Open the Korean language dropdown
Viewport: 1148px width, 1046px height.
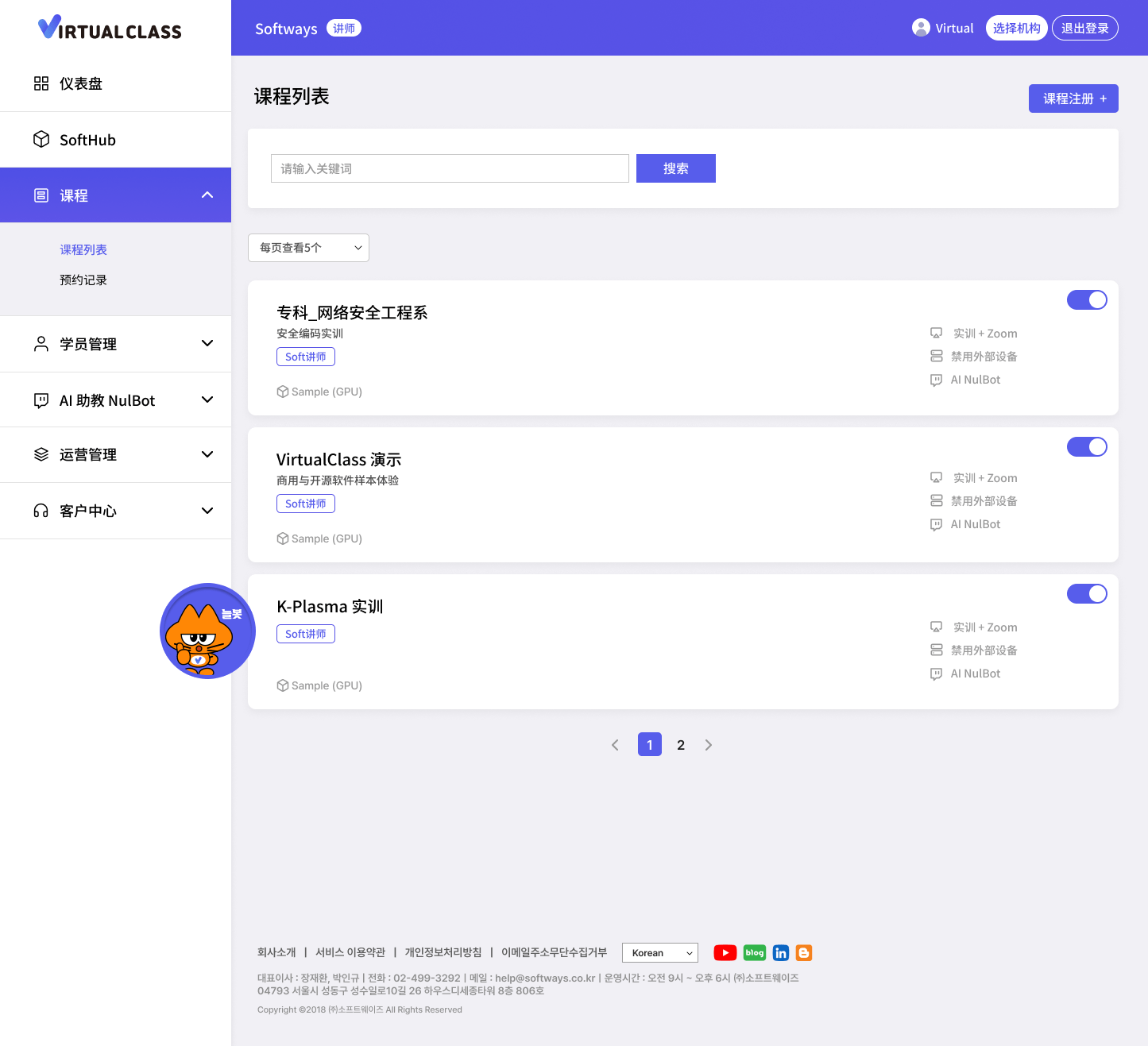(x=660, y=953)
